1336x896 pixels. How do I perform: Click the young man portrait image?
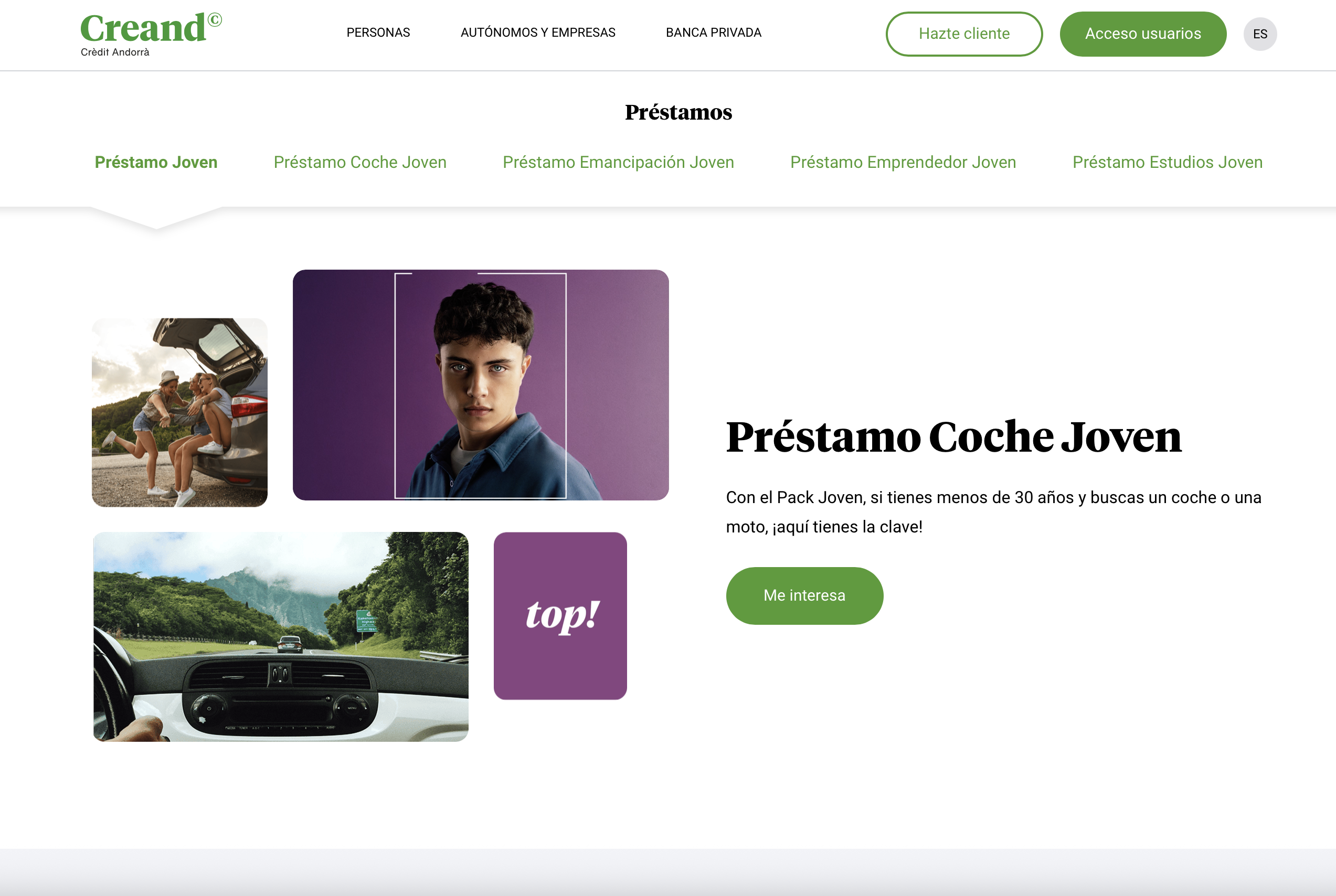coord(480,385)
